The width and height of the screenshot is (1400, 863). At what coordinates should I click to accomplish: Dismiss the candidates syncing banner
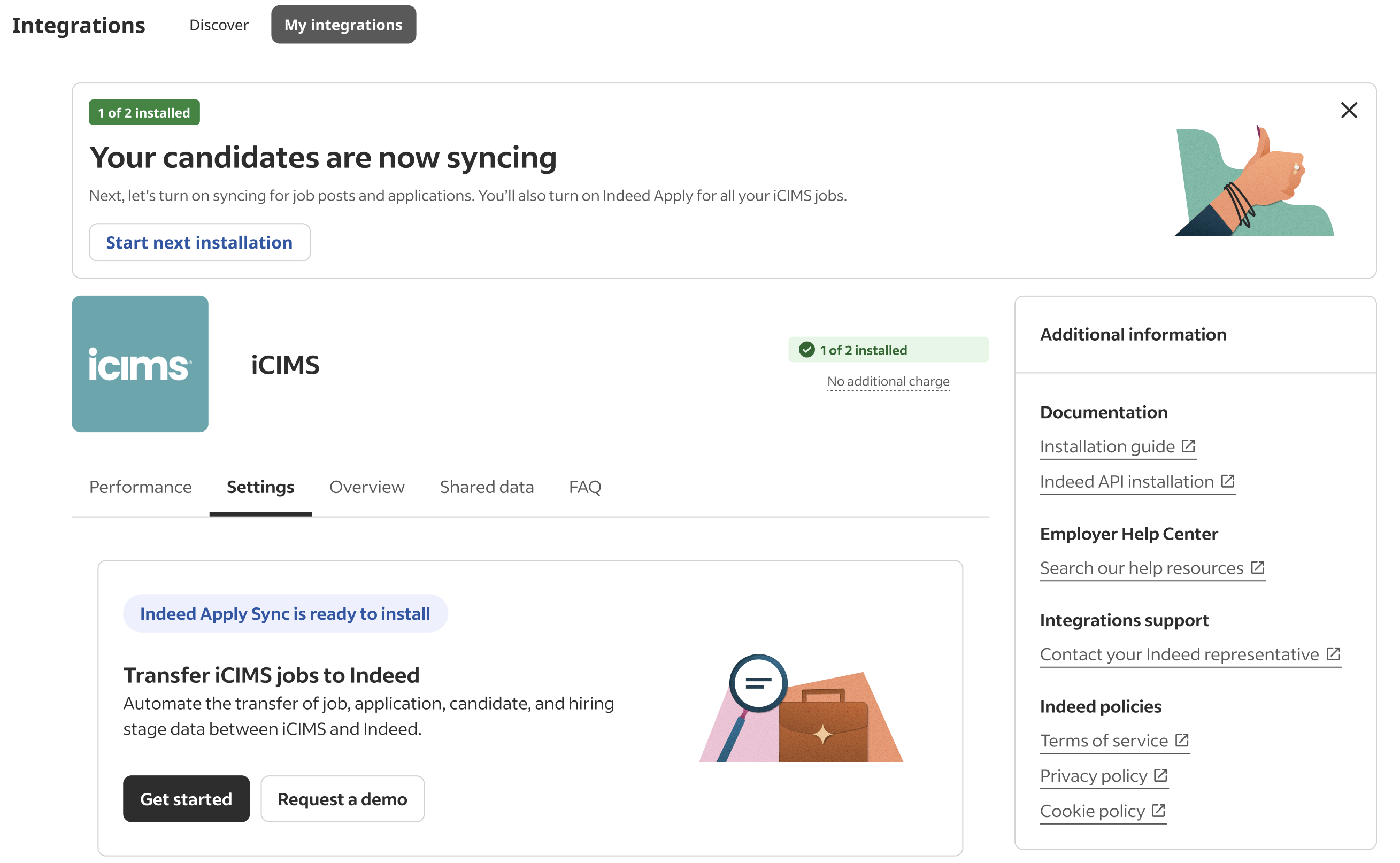[1349, 110]
